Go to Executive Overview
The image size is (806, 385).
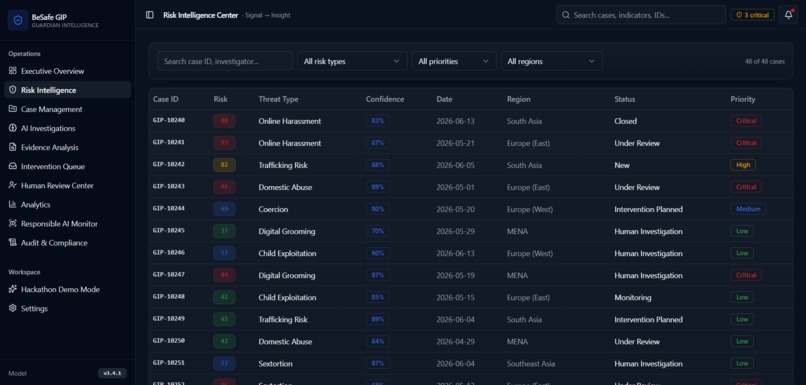coord(67,71)
